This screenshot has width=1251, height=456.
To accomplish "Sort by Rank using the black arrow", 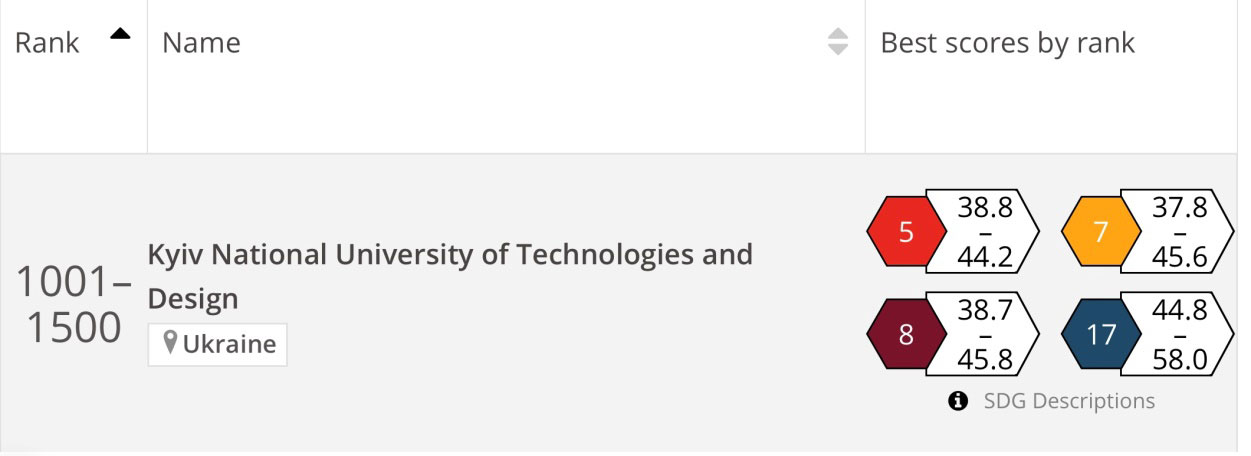I will pos(121,34).
